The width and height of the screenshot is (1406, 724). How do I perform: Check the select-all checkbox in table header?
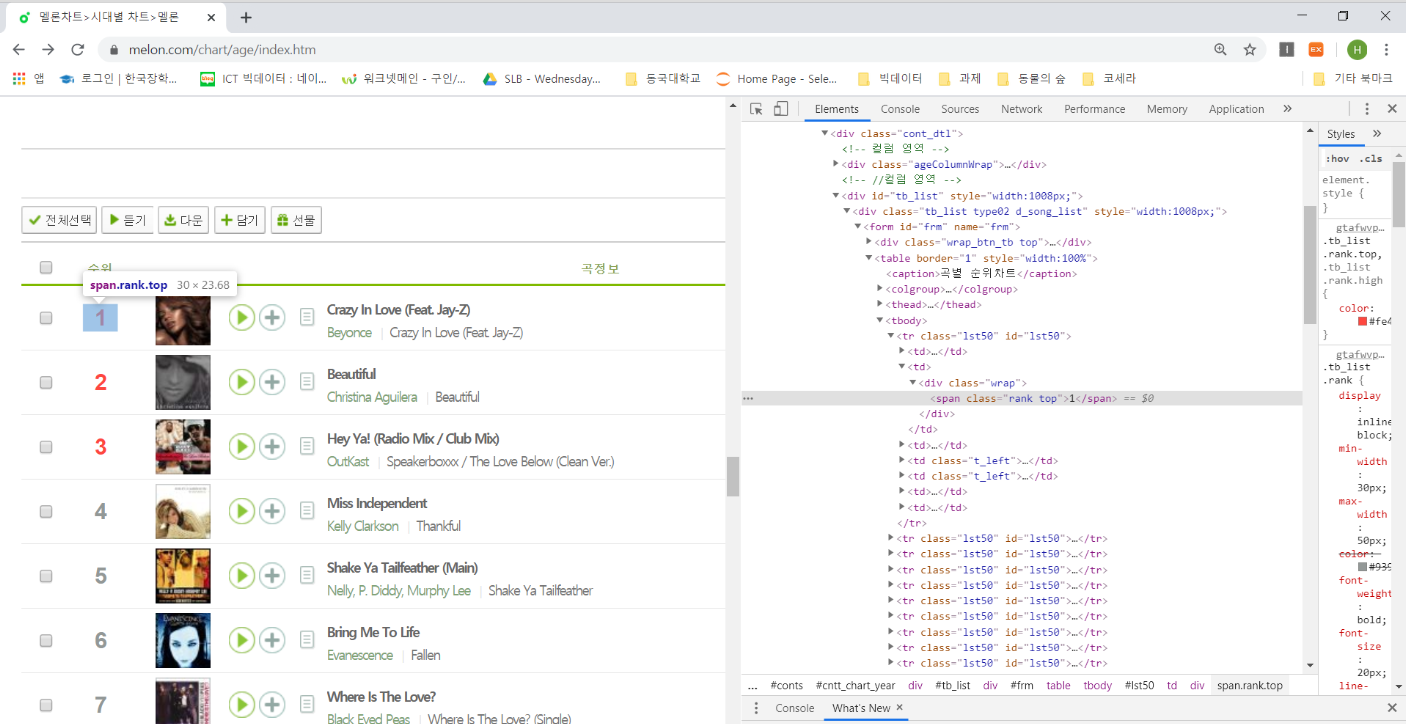click(45, 267)
